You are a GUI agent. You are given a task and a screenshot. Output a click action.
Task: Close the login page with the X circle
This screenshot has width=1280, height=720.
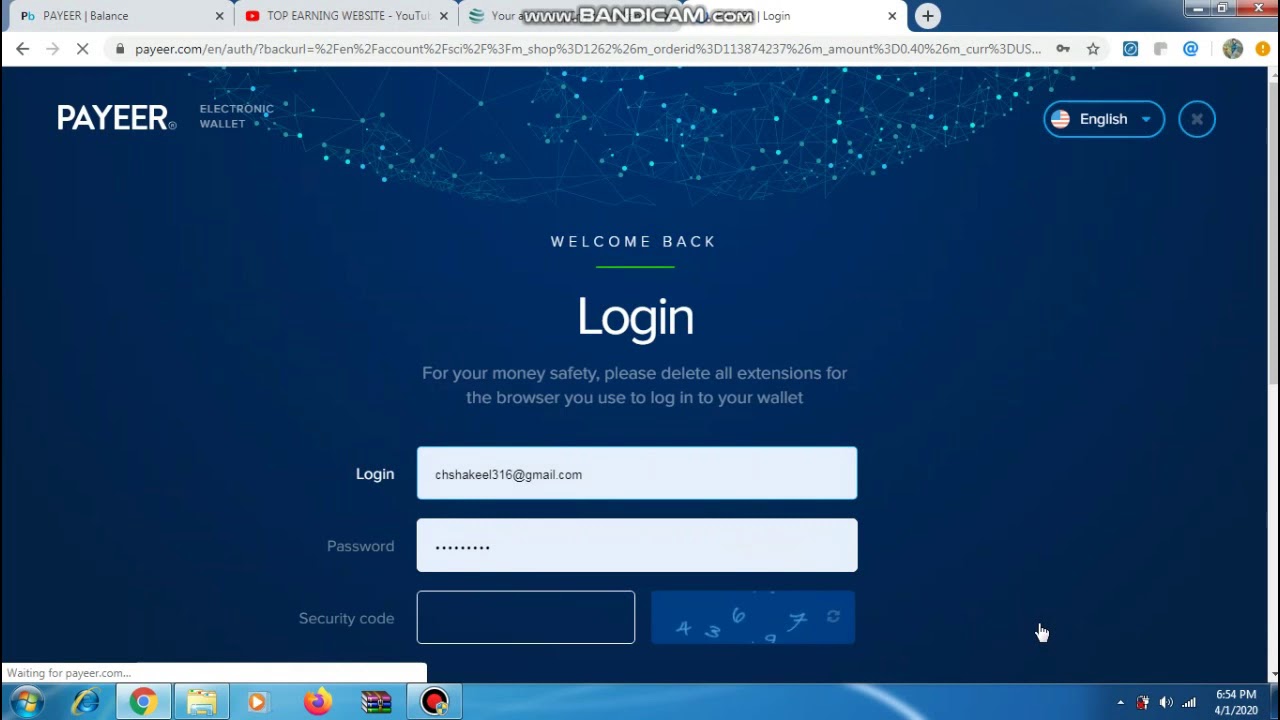[1196, 119]
